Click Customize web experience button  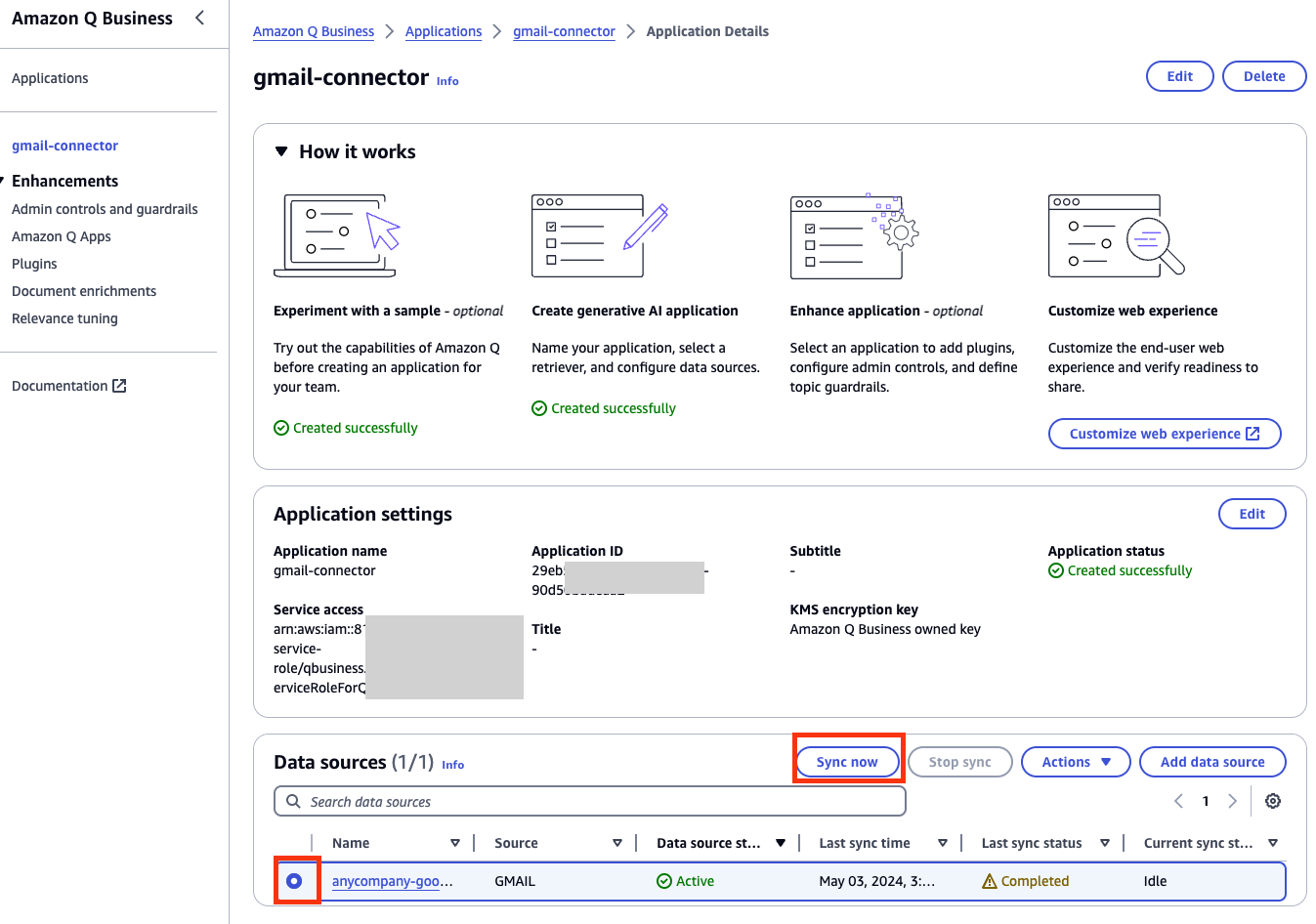pos(1165,434)
